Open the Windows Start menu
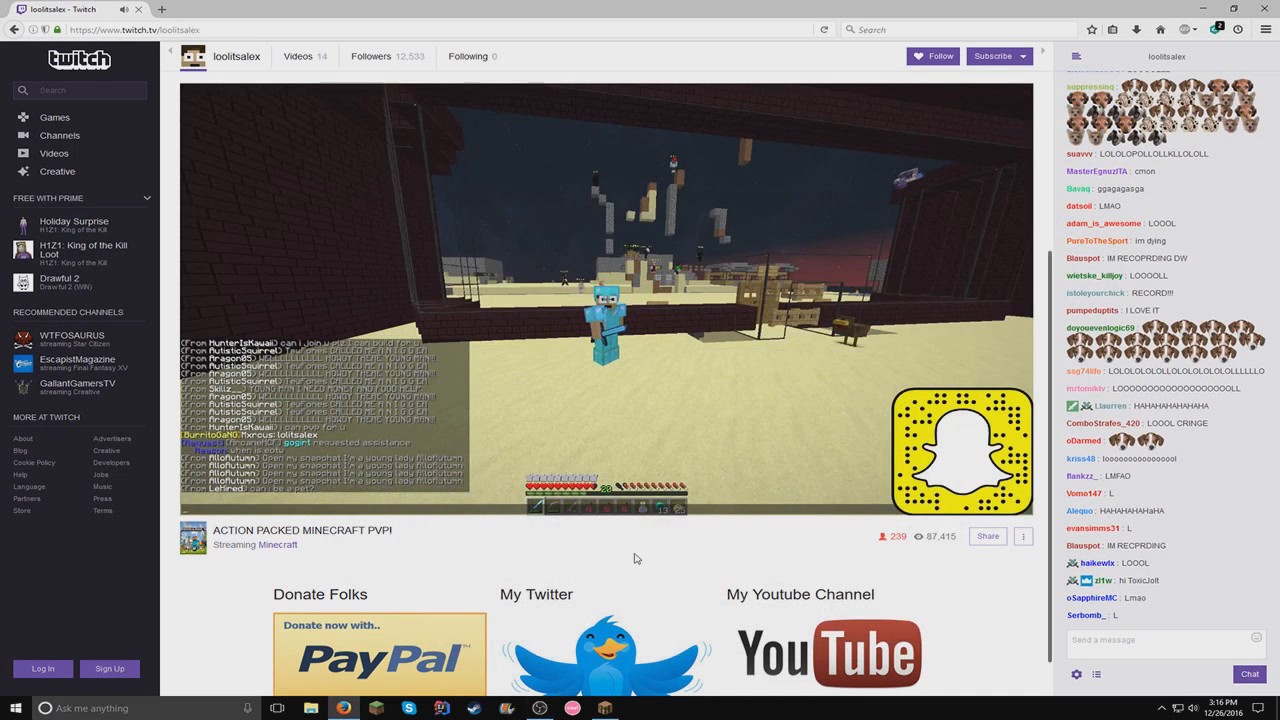The height and width of the screenshot is (720, 1280). pyautogui.click(x=15, y=708)
